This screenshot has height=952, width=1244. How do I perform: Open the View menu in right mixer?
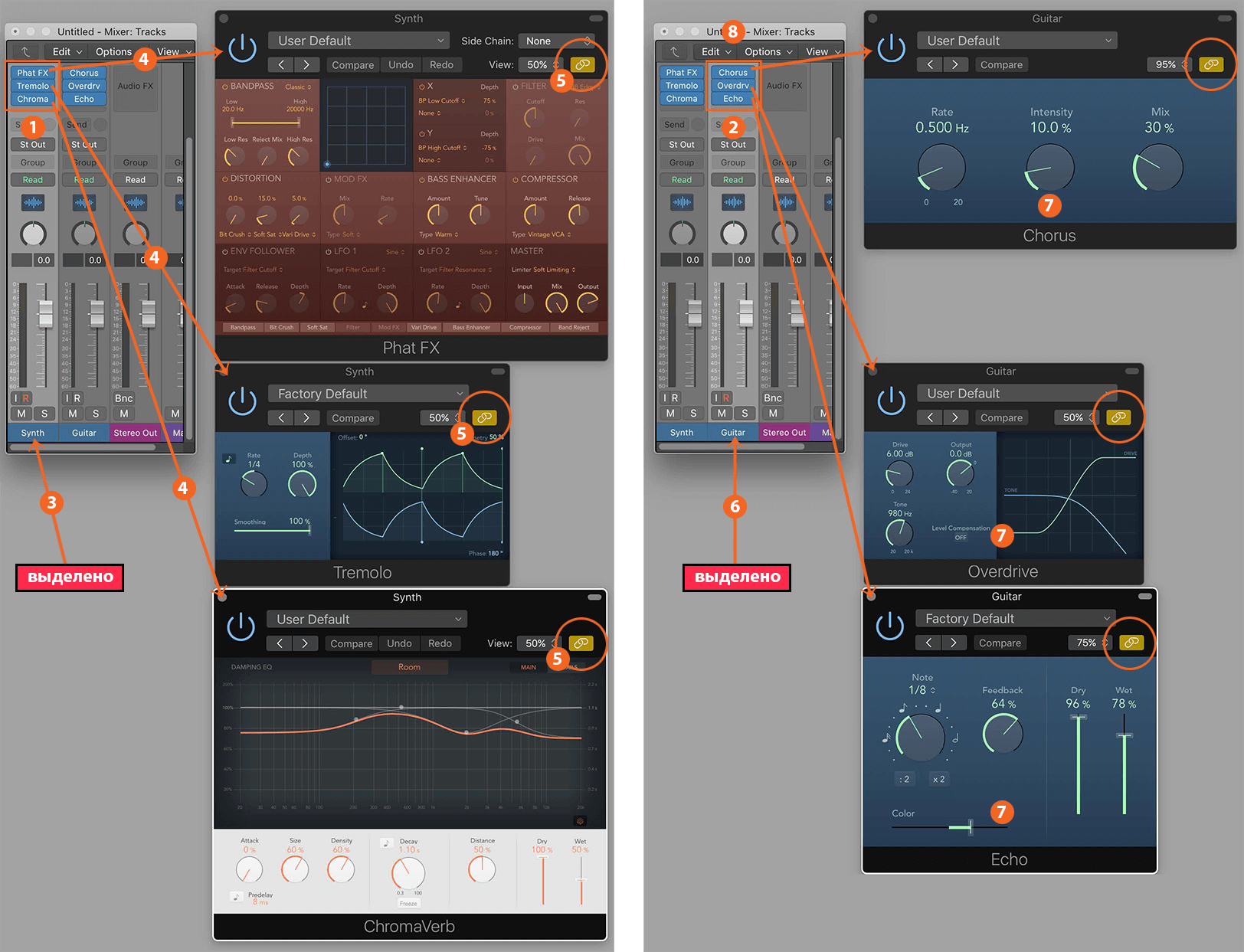(823, 51)
